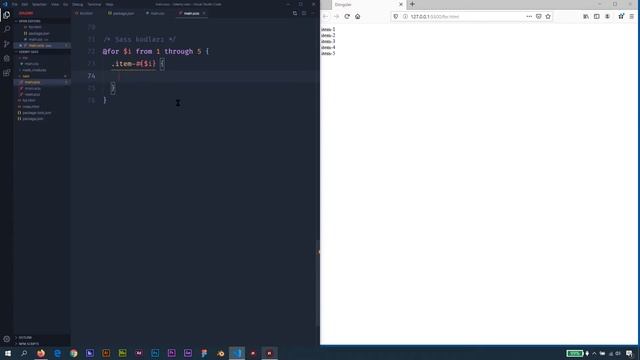The width and height of the screenshot is (640, 360).
Task: Open the page actions ellipsis in the address bar
Action: coord(529,16)
